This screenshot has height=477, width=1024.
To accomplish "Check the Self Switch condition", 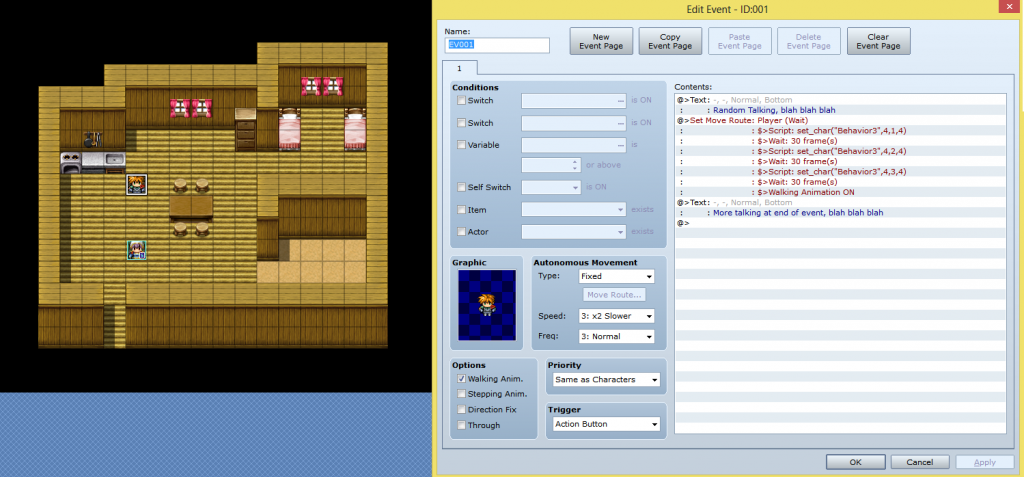I will pyautogui.click(x=461, y=187).
